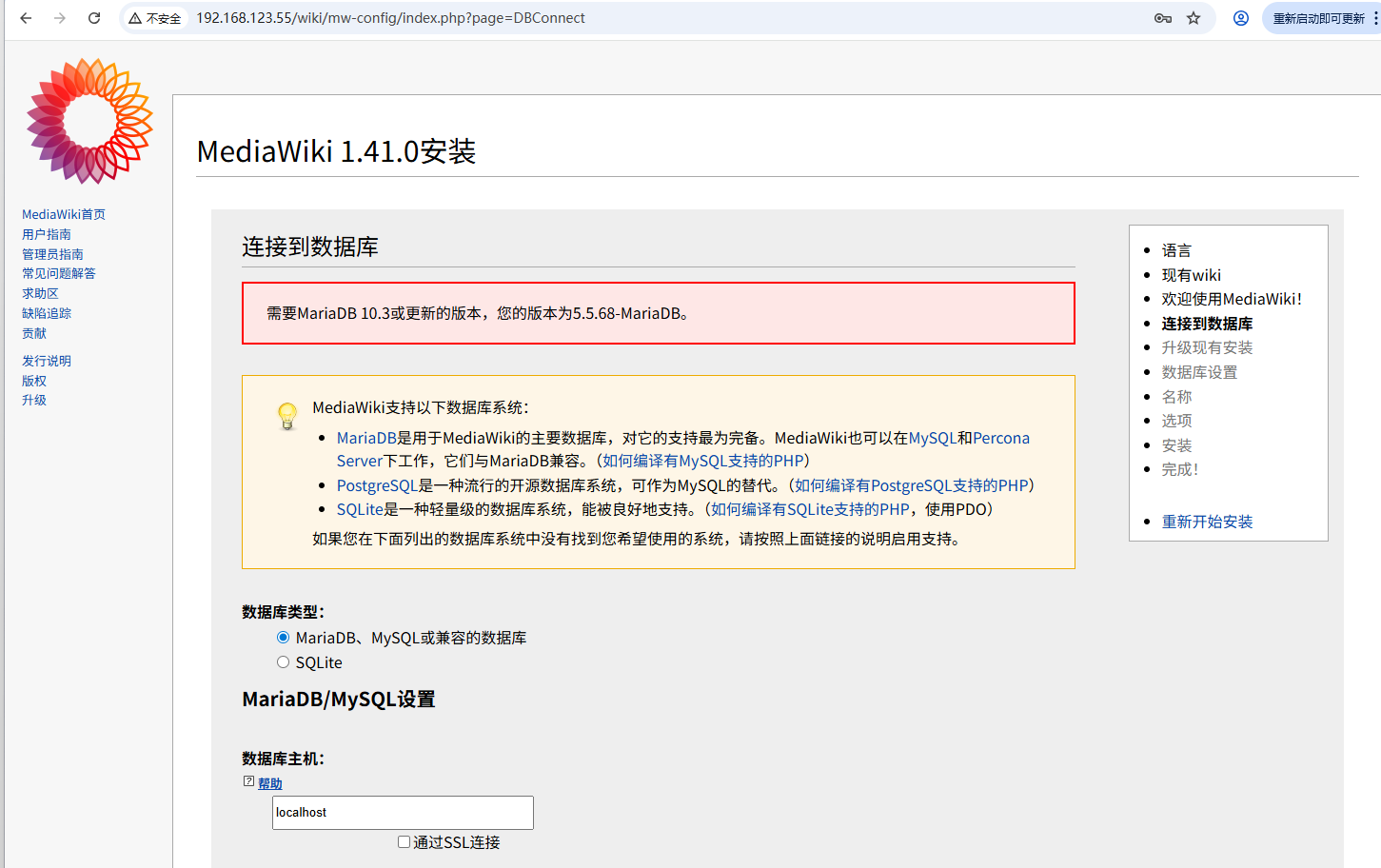
Task: Click the MediaWiki 1.41.0安装 page heading
Action: pyautogui.click(x=336, y=151)
